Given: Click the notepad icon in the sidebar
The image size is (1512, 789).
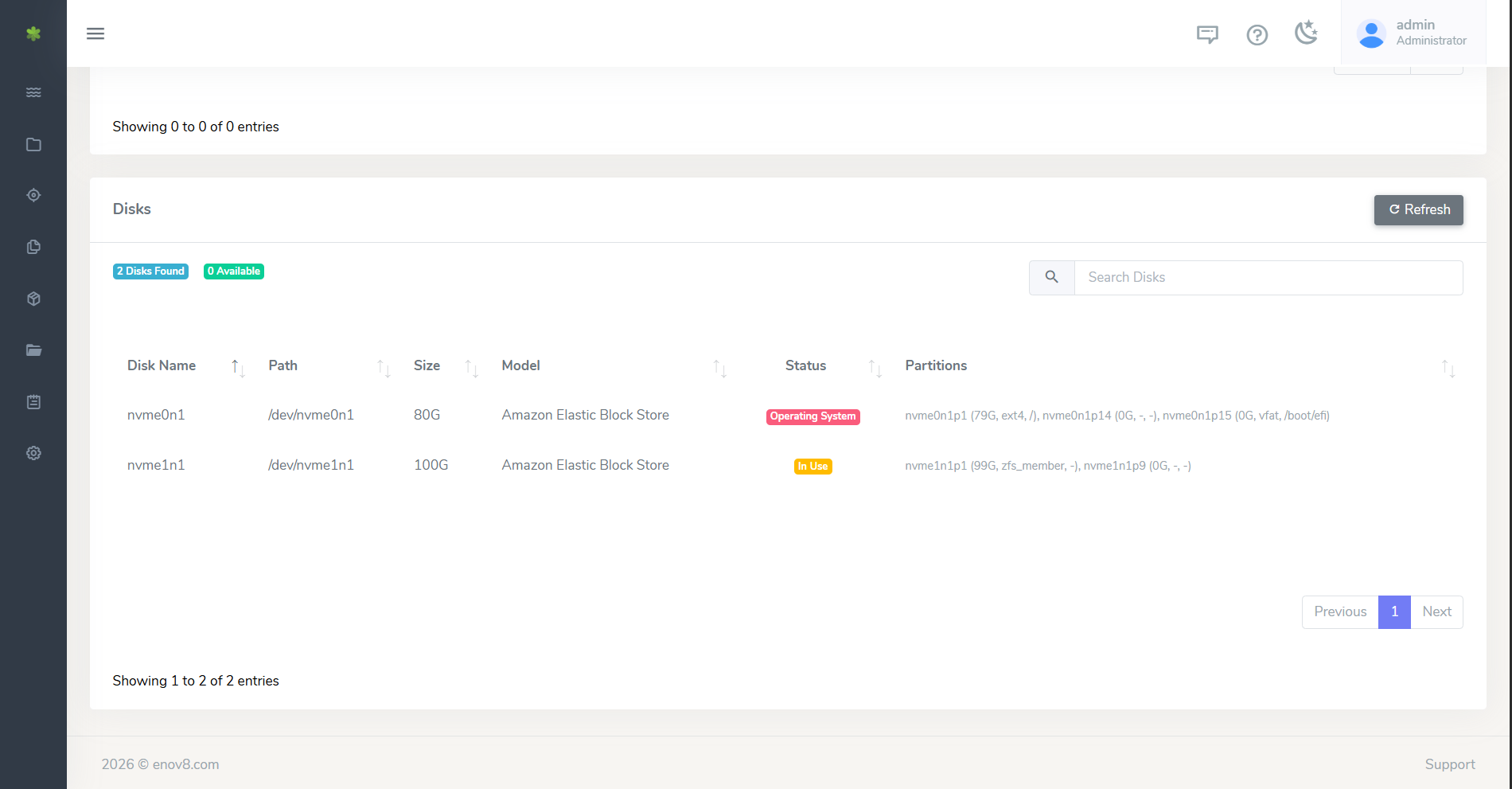Looking at the screenshot, I should click(x=33, y=402).
